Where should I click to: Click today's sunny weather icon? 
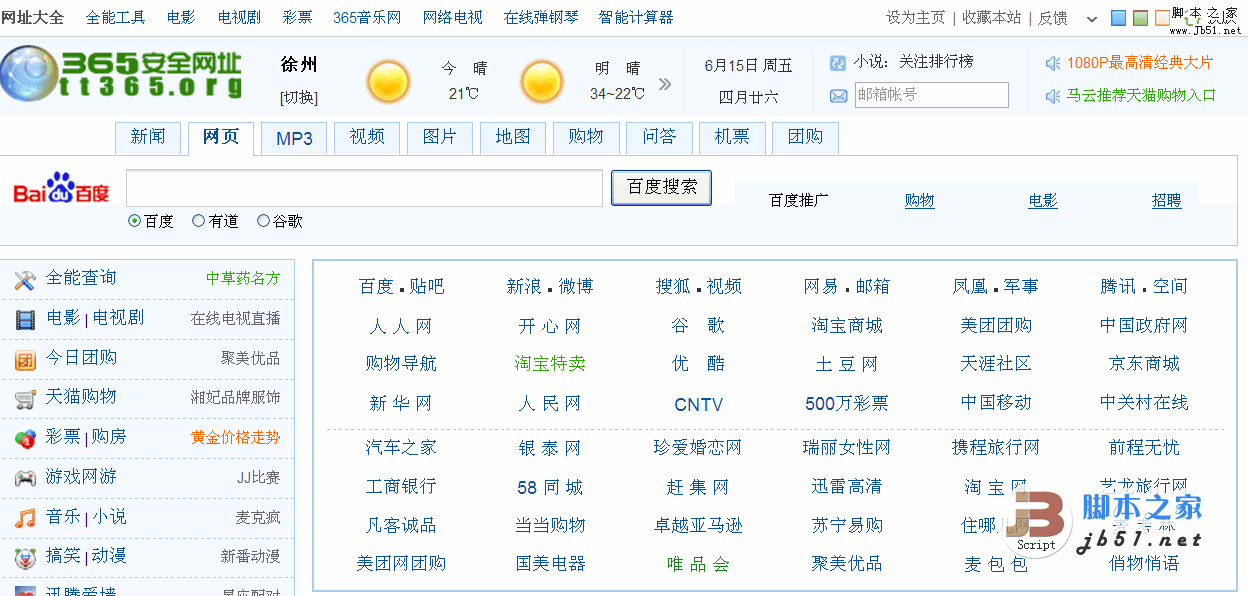(x=388, y=82)
